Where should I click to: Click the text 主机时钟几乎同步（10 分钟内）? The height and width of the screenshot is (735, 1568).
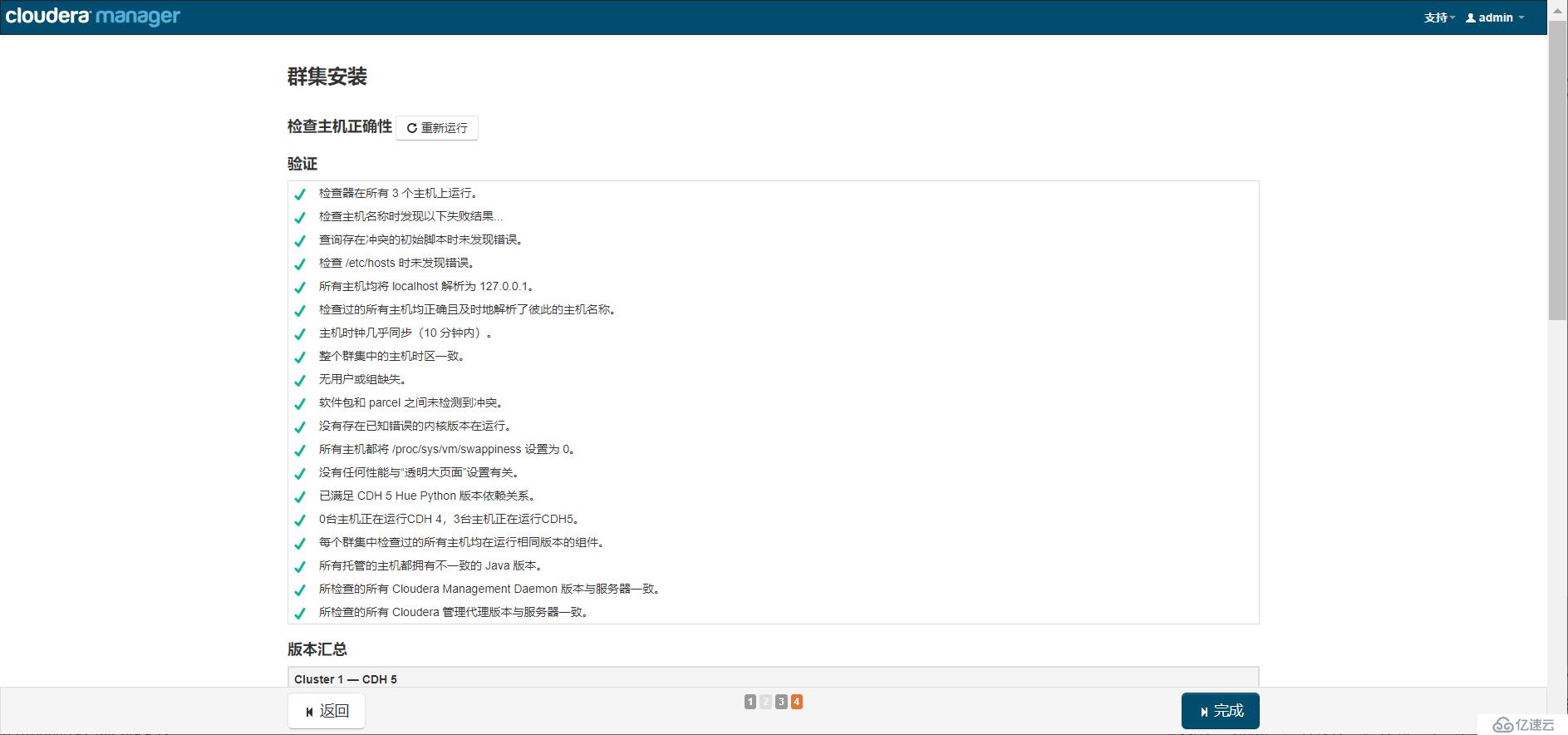[407, 333]
